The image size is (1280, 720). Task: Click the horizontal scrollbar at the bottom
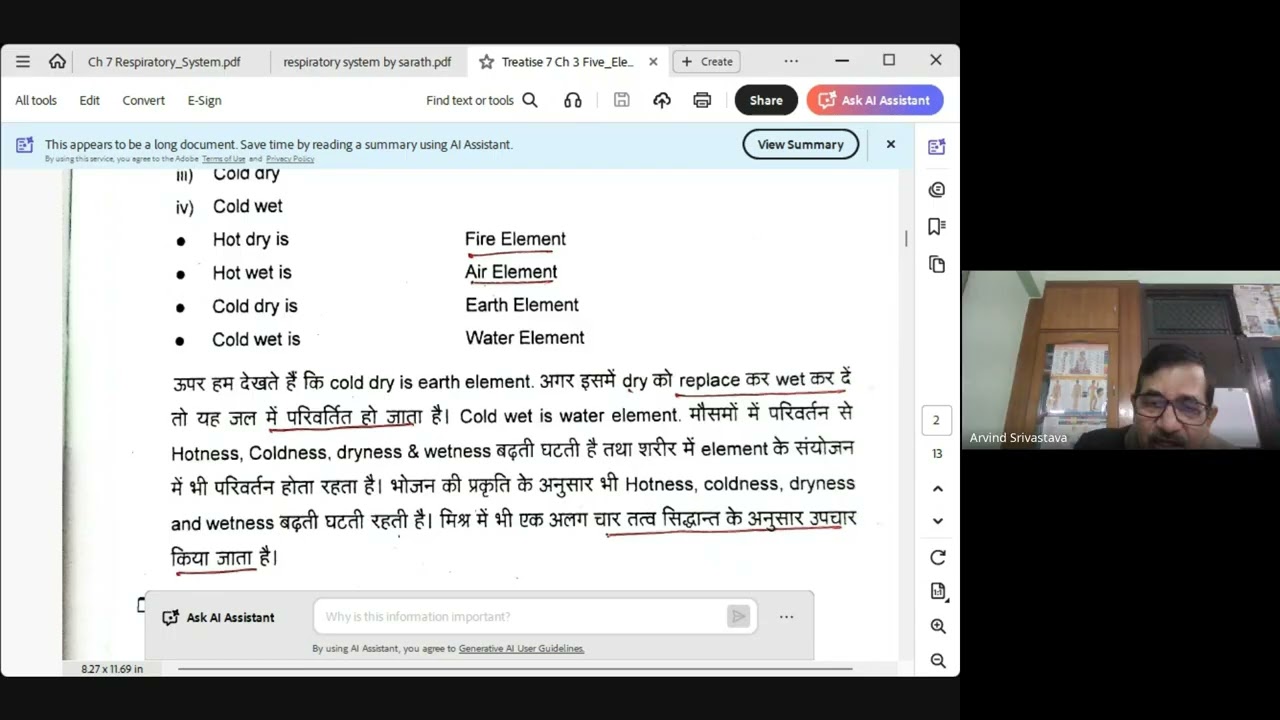pos(515,668)
